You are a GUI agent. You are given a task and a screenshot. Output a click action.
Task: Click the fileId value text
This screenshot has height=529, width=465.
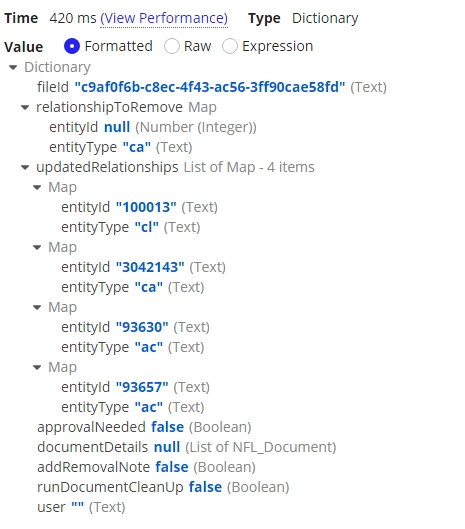pos(210,87)
